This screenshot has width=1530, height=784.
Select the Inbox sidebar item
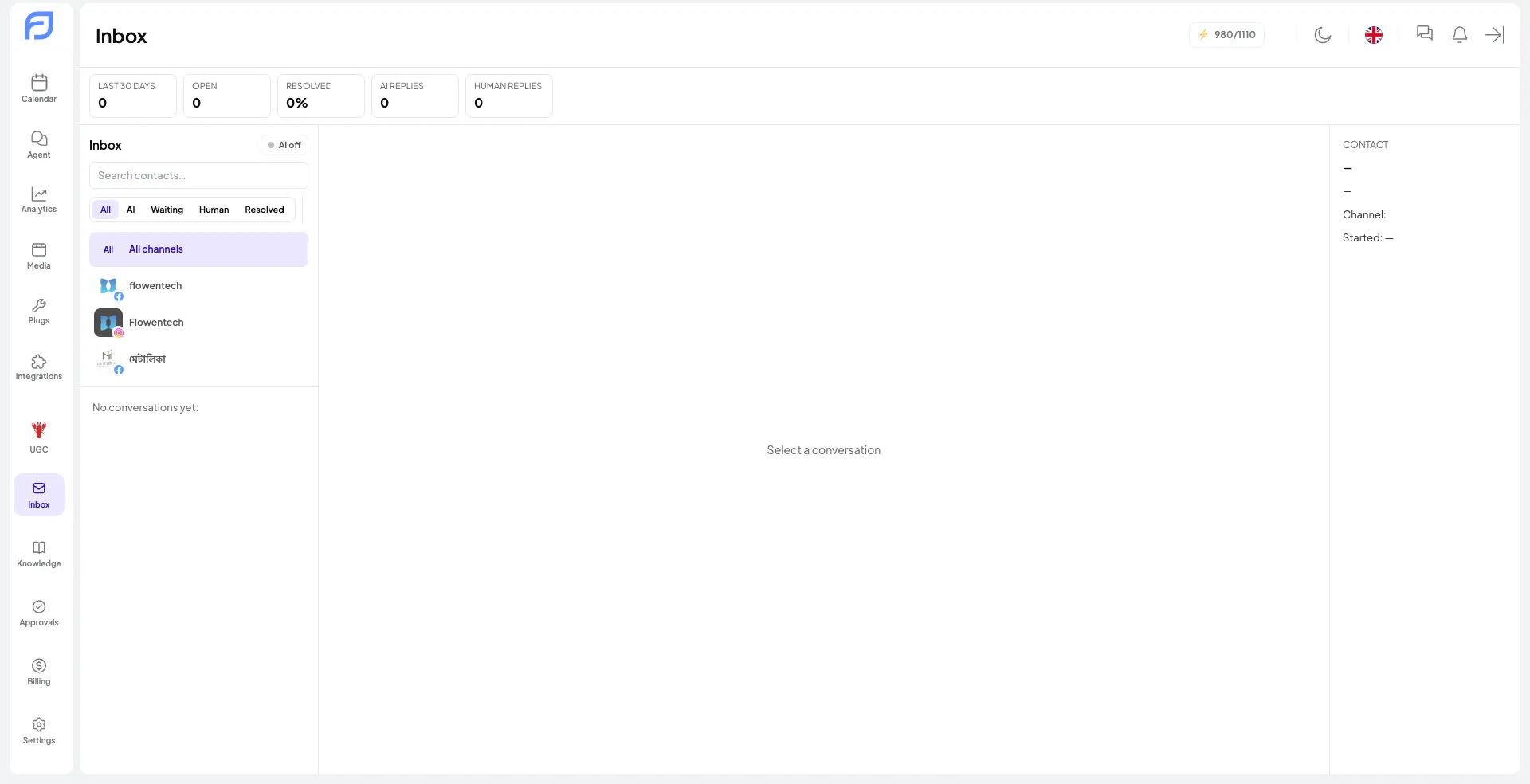[x=39, y=495]
